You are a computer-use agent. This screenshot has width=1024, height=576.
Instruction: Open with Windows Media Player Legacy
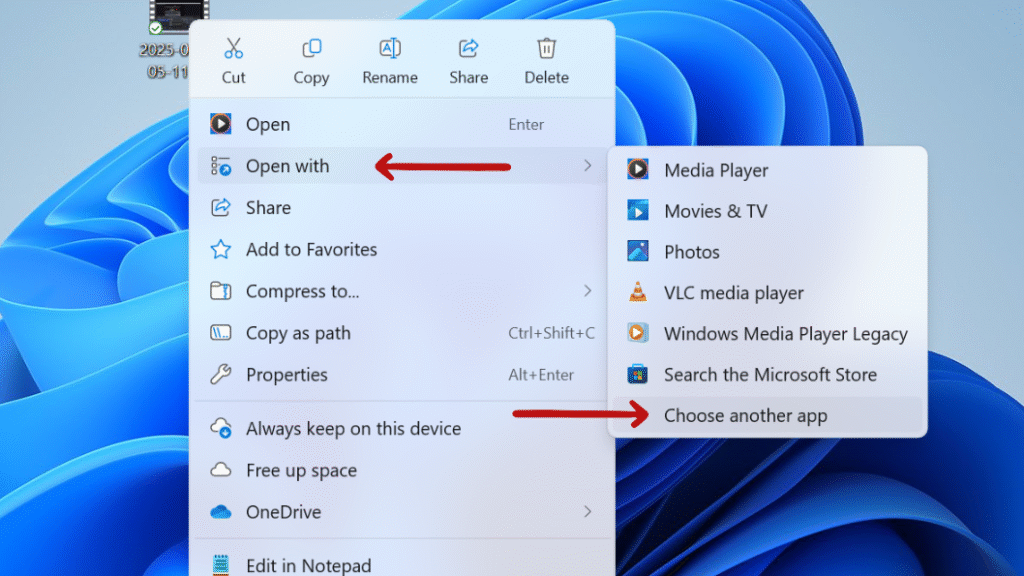(767, 334)
